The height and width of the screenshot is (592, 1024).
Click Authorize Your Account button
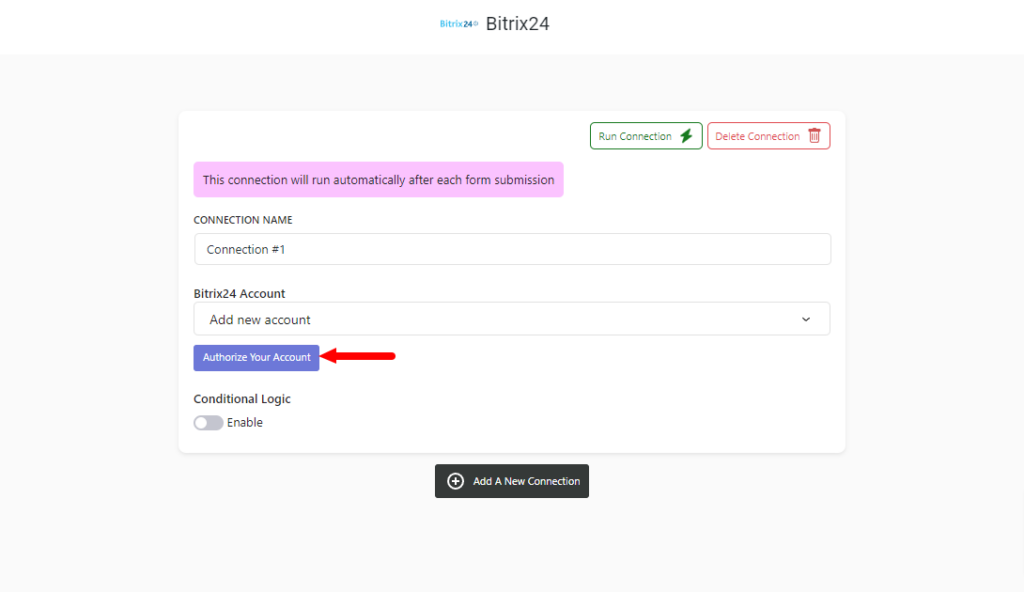click(x=256, y=357)
